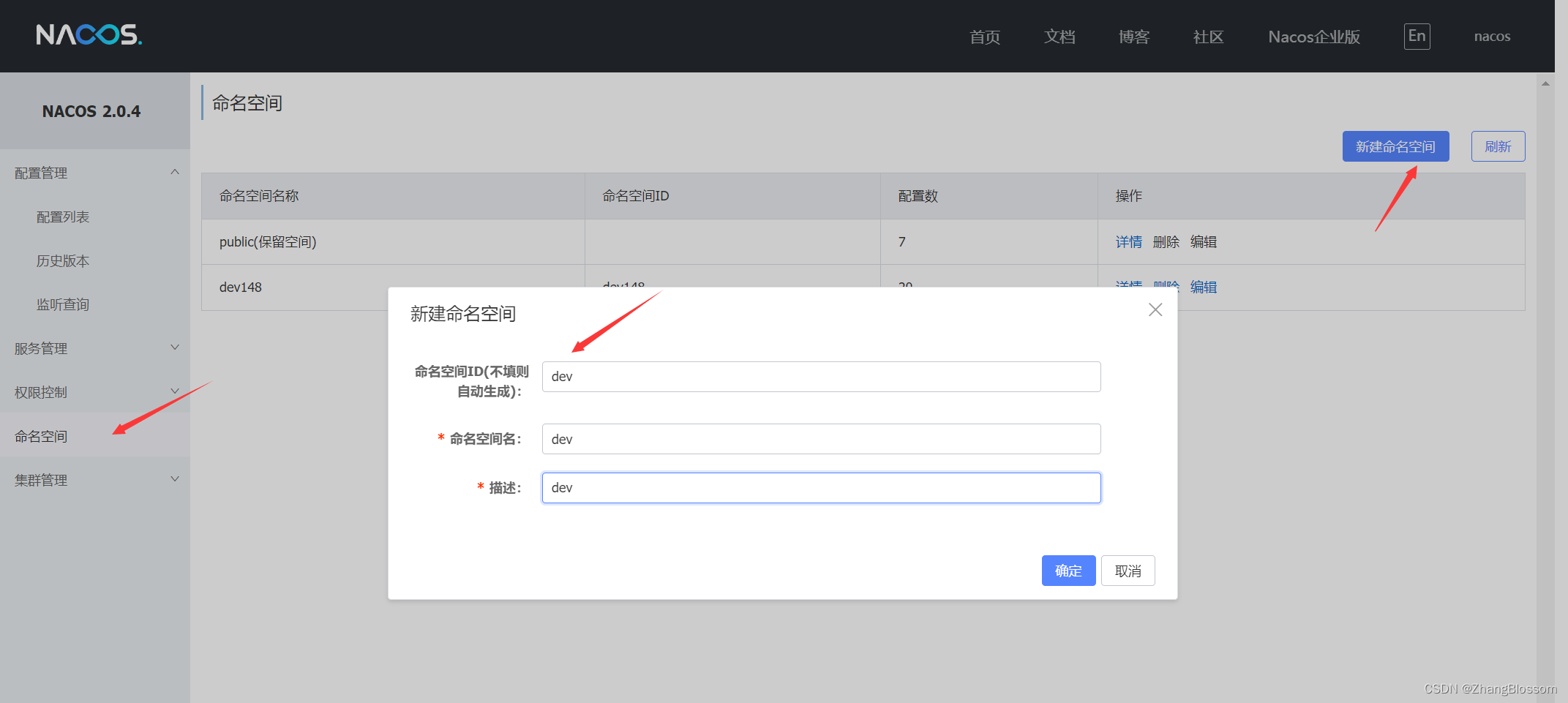
Task: Open 详情 for public namespace
Action: point(1128,242)
